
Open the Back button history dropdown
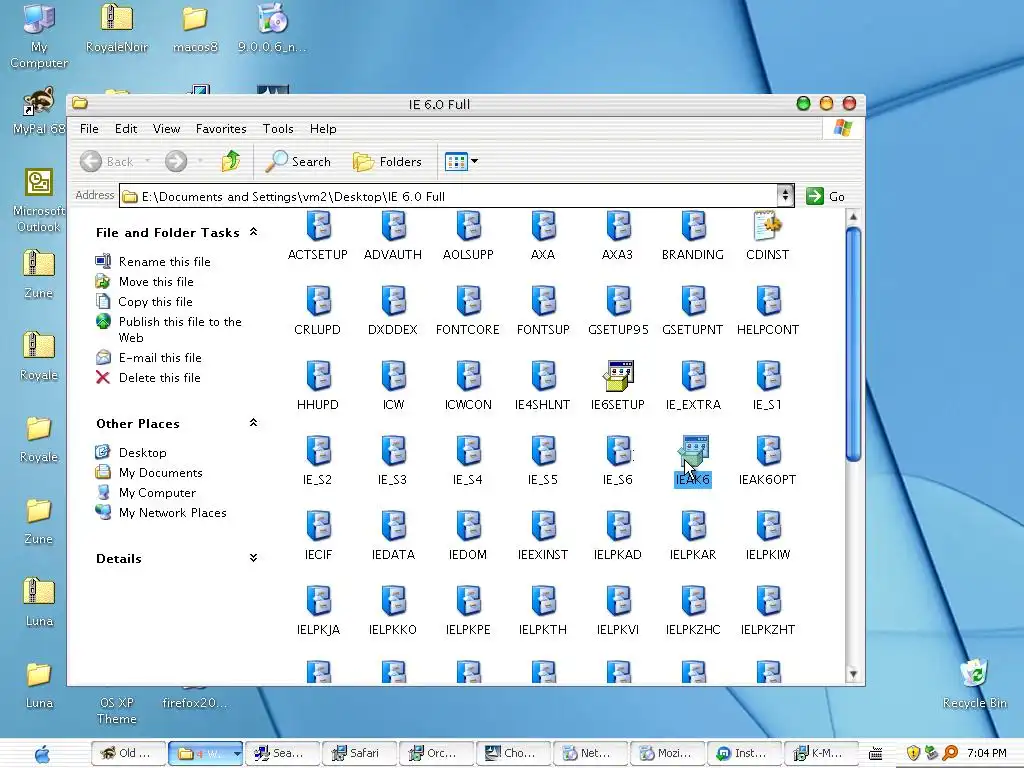coord(148,161)
